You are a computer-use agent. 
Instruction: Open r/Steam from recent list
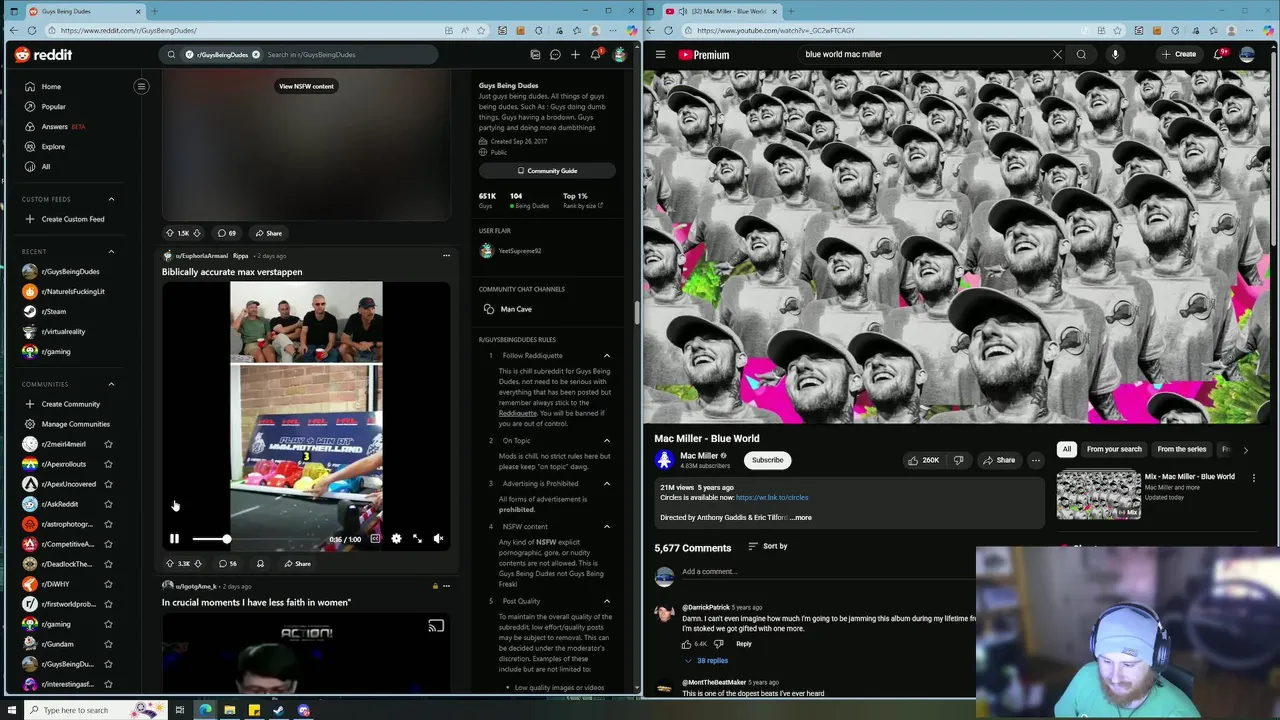point(54,312)
